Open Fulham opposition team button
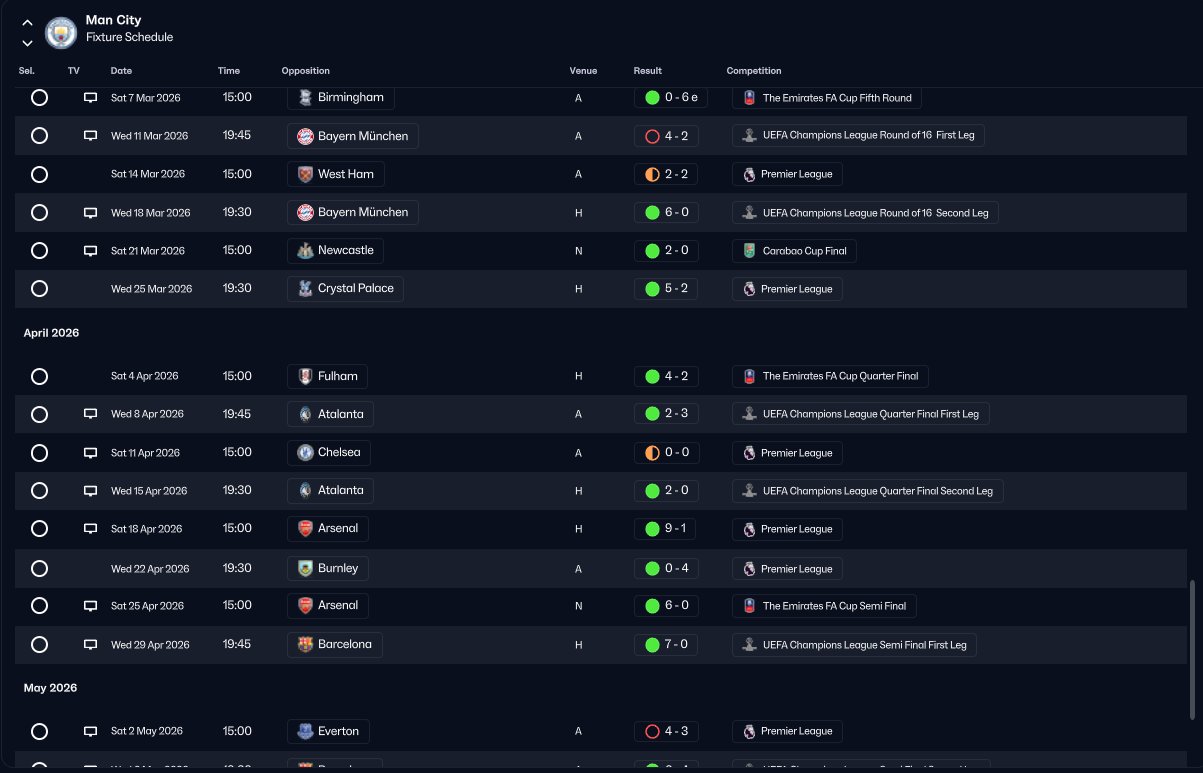Screen dimensions: 1203x773 tap(328, 376)
